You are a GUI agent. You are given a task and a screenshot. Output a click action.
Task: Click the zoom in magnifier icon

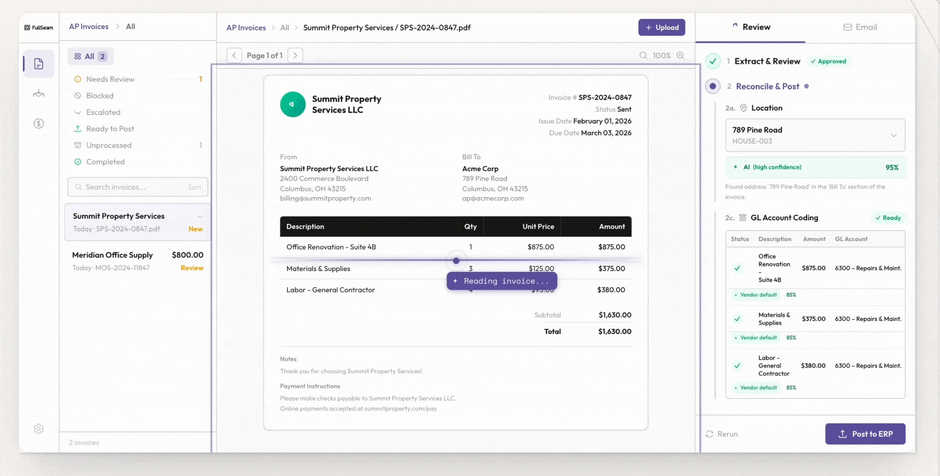pos(680,55)
